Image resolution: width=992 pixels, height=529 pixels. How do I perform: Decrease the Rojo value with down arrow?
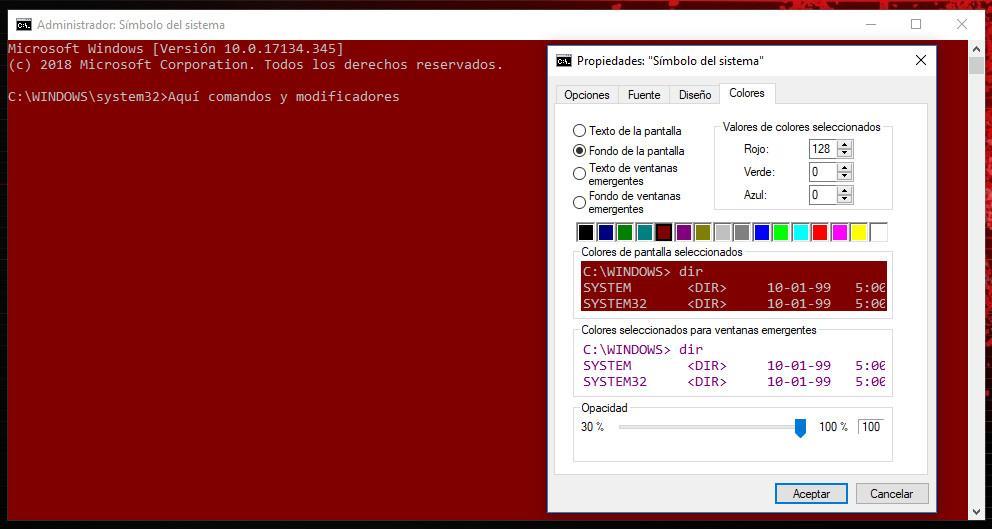point(845,154)
